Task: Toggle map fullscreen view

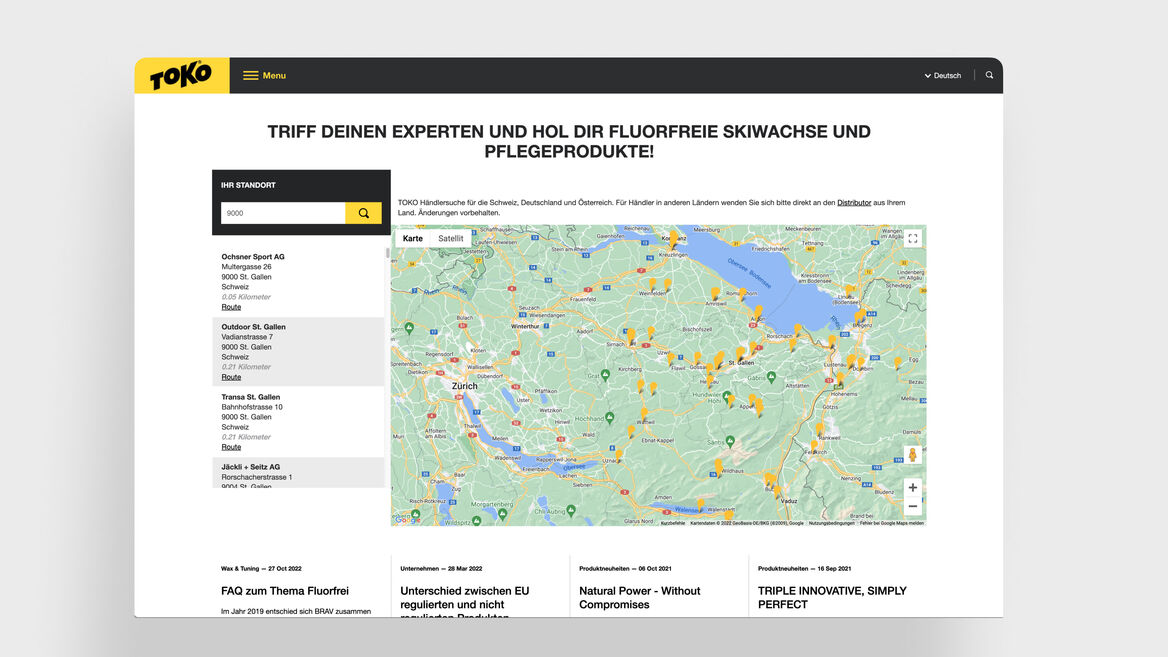Action: [912, 238]
